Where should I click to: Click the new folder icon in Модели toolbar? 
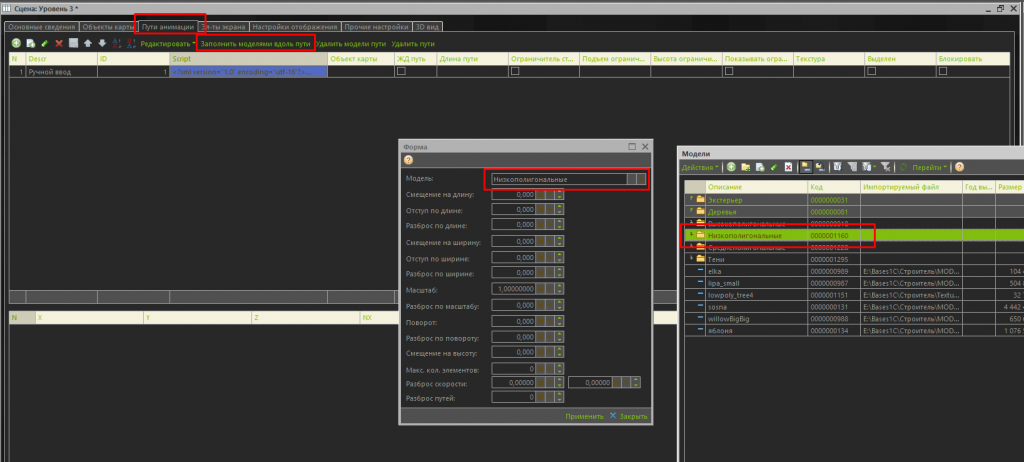point(746,167)
